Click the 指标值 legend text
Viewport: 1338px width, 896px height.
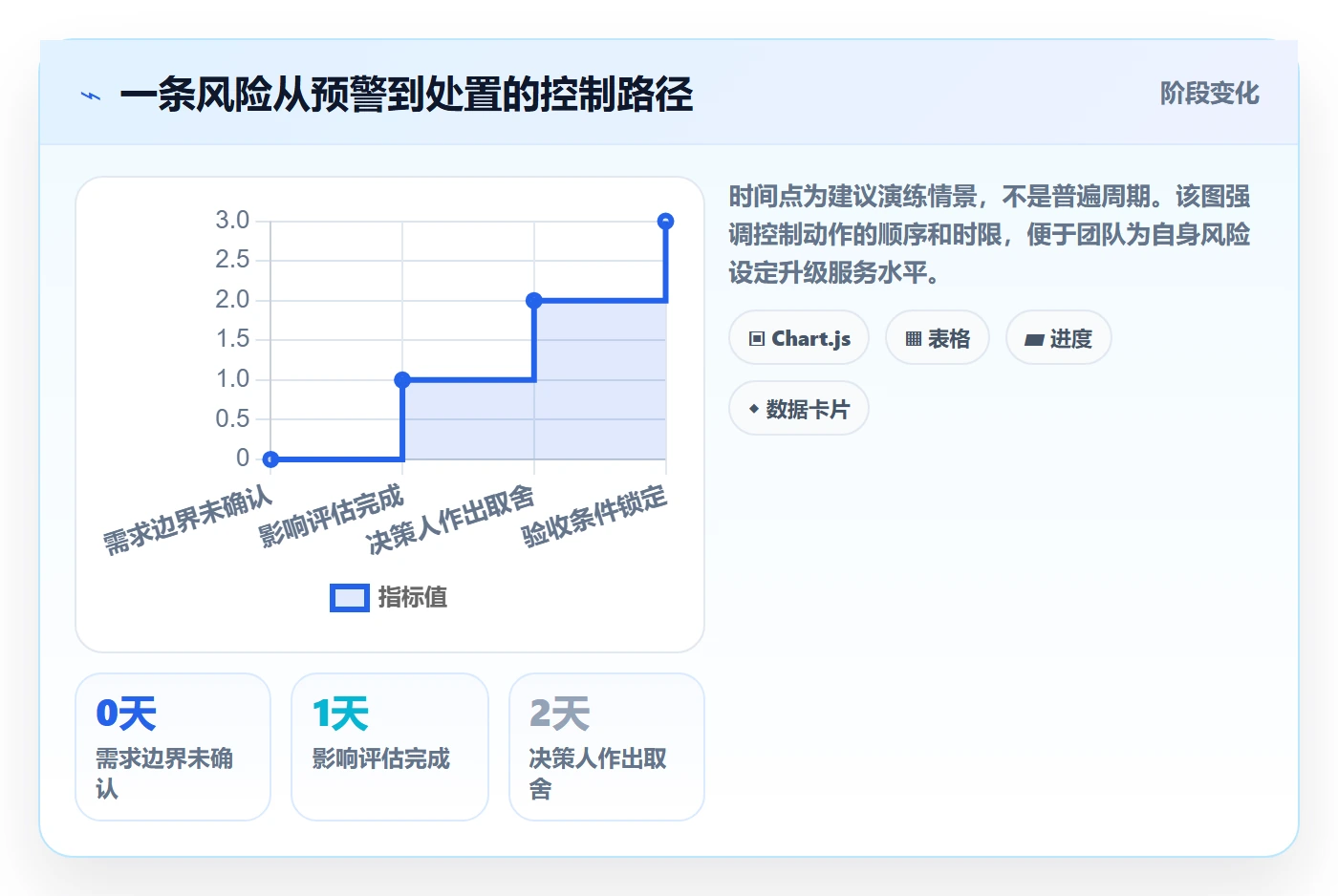click(x=413, y=598)
